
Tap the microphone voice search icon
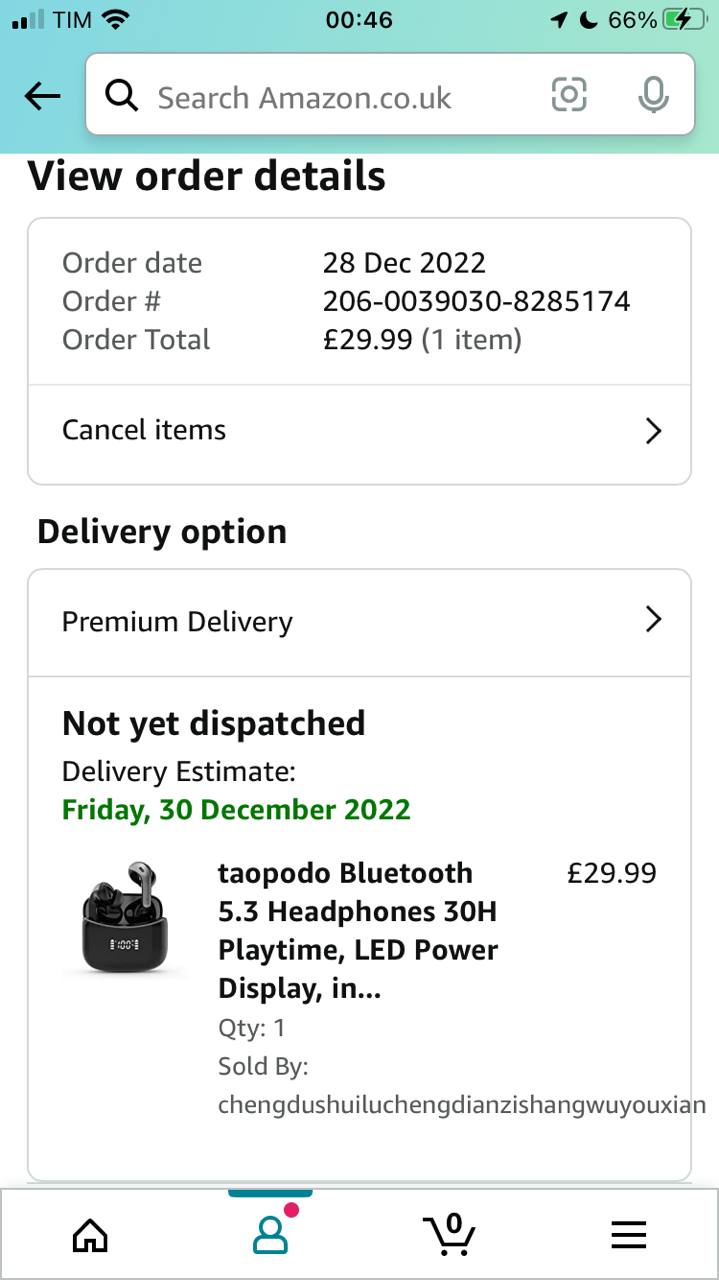tap(653, 96)
